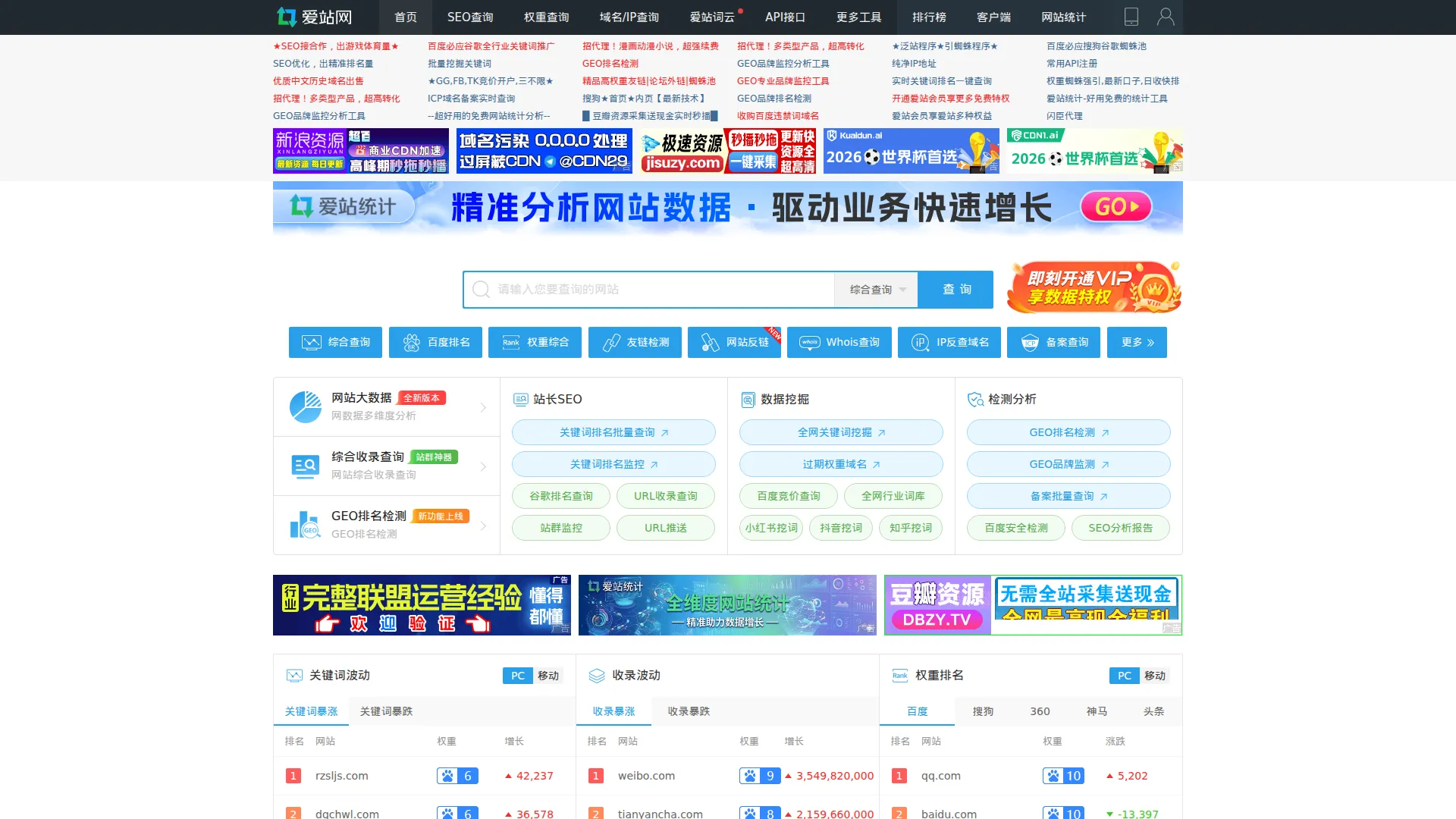The image size is (1456, 819).
Task: Go to 首页 in top navigation
Action: pyautogui.click(x=406, y=17)
